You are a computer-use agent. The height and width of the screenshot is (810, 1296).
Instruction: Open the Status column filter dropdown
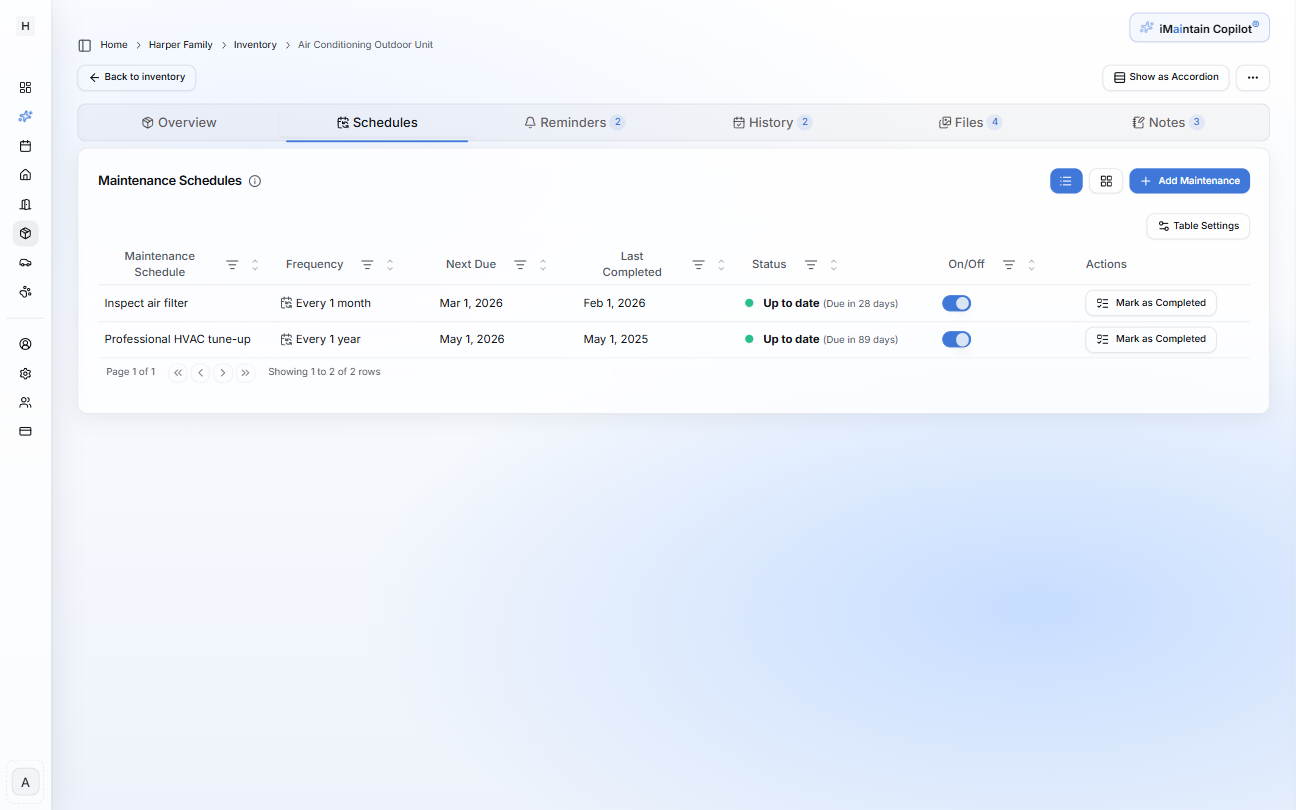(x=810, y=264)
